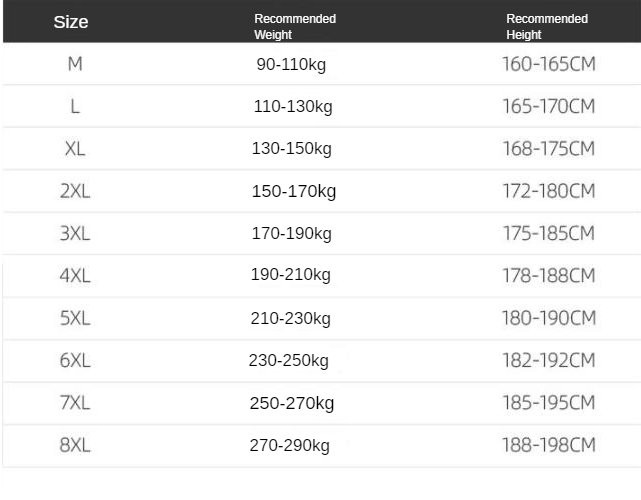Select the XL size cell

point(75,149)
